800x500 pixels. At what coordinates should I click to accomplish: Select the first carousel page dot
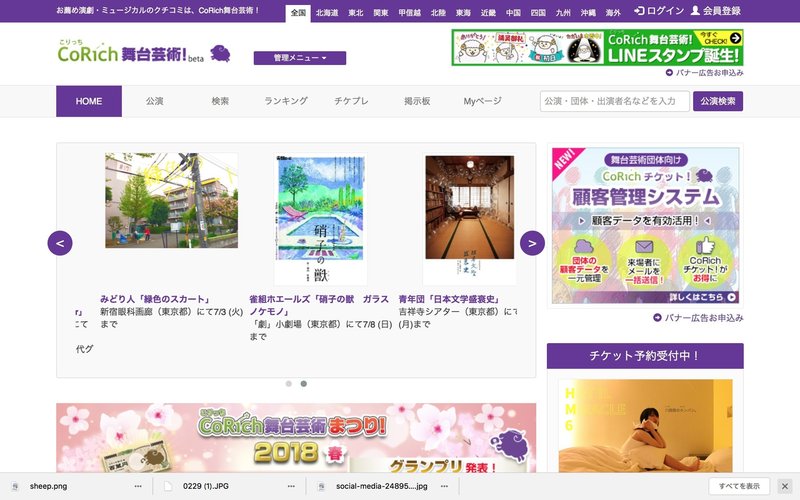tap(289, 384)
